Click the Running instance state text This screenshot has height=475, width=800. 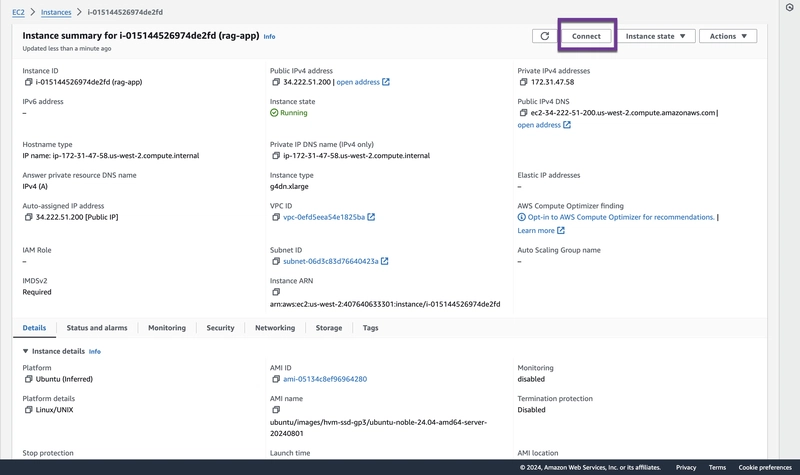pos(294,113)
